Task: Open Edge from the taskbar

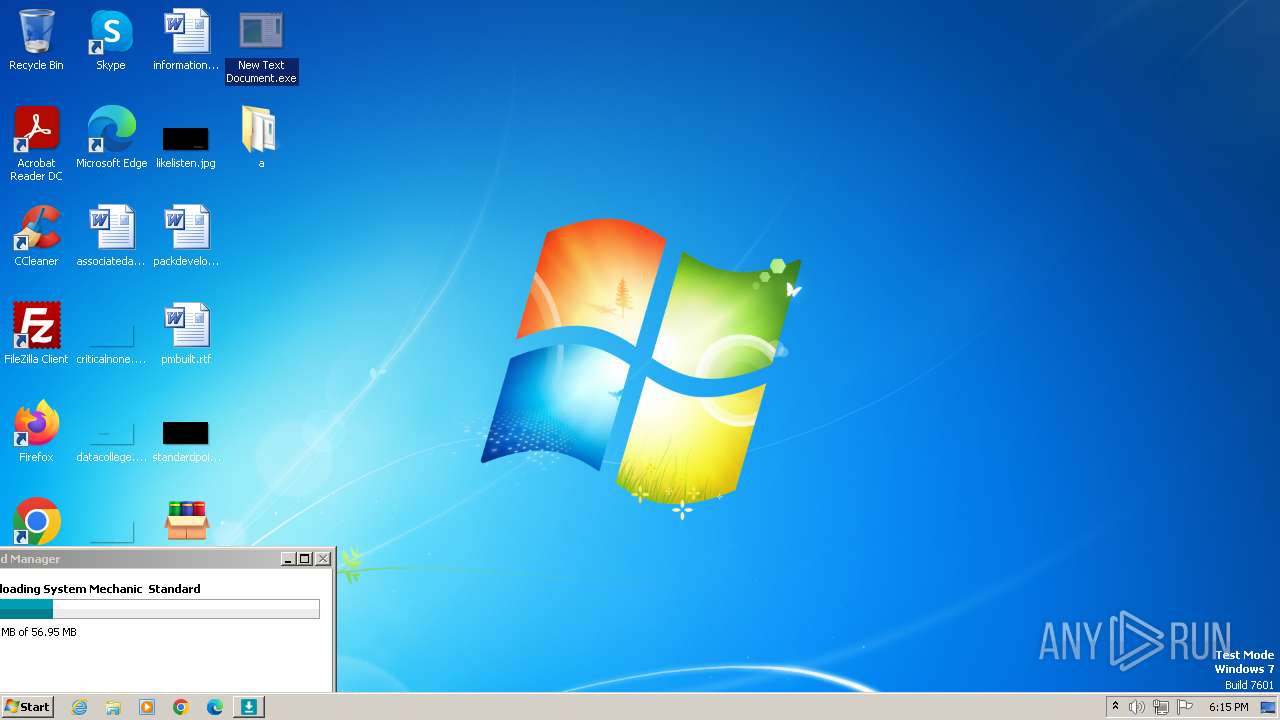Action: coord(215,707)
